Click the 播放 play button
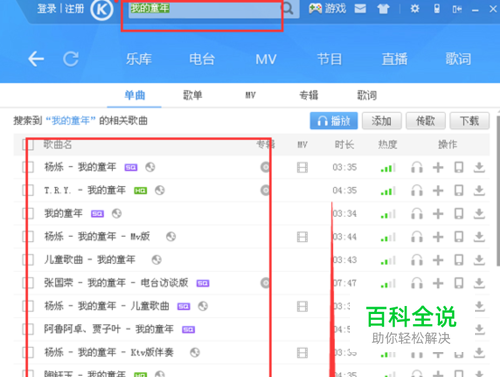This screenshot has height=377, width=500. [334, 121]
